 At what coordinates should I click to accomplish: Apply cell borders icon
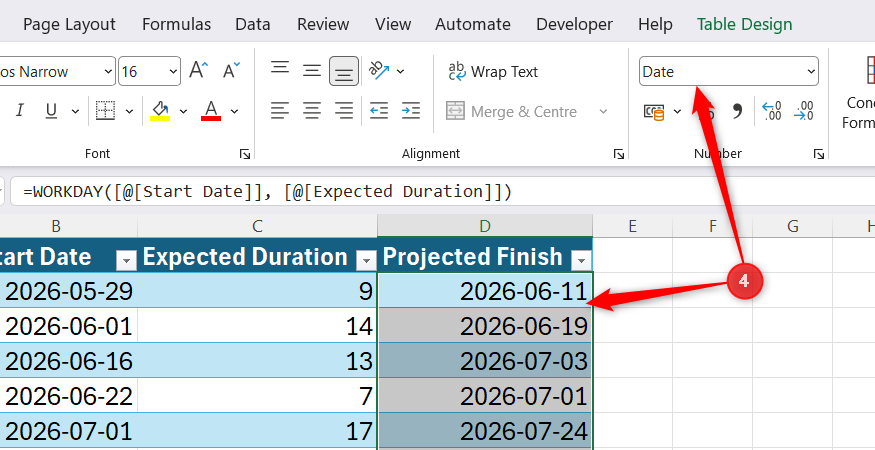pos(105,111)
